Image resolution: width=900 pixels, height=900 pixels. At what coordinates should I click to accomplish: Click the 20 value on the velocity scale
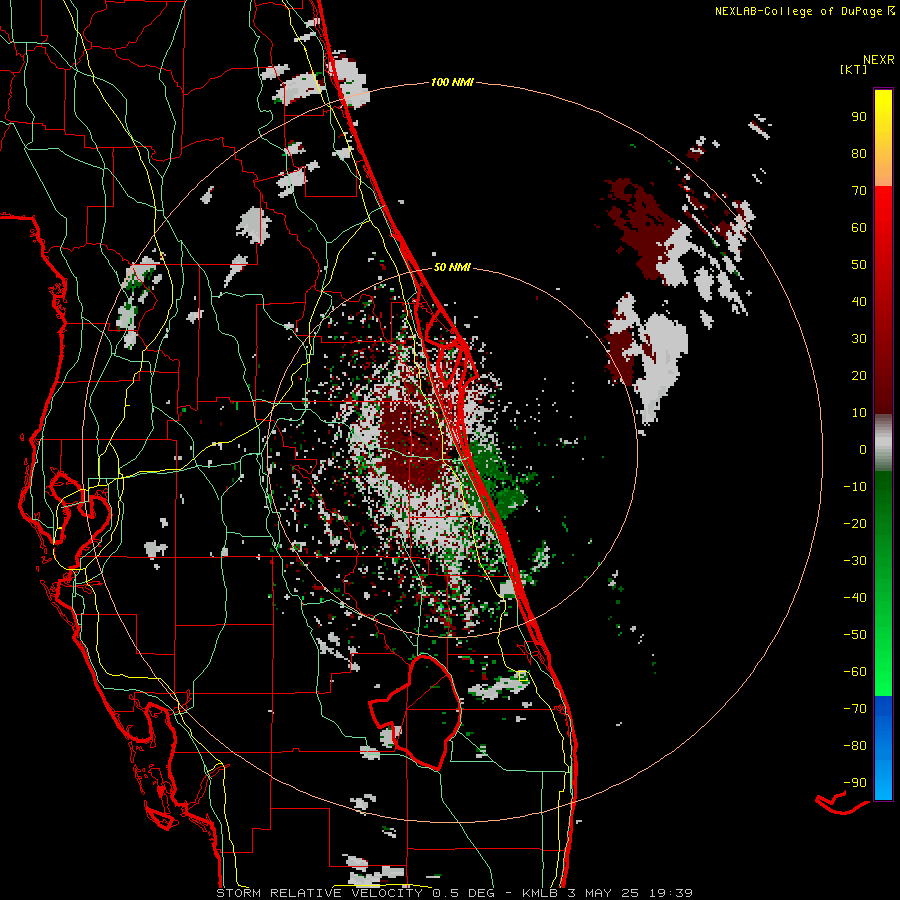pos(859,375)
